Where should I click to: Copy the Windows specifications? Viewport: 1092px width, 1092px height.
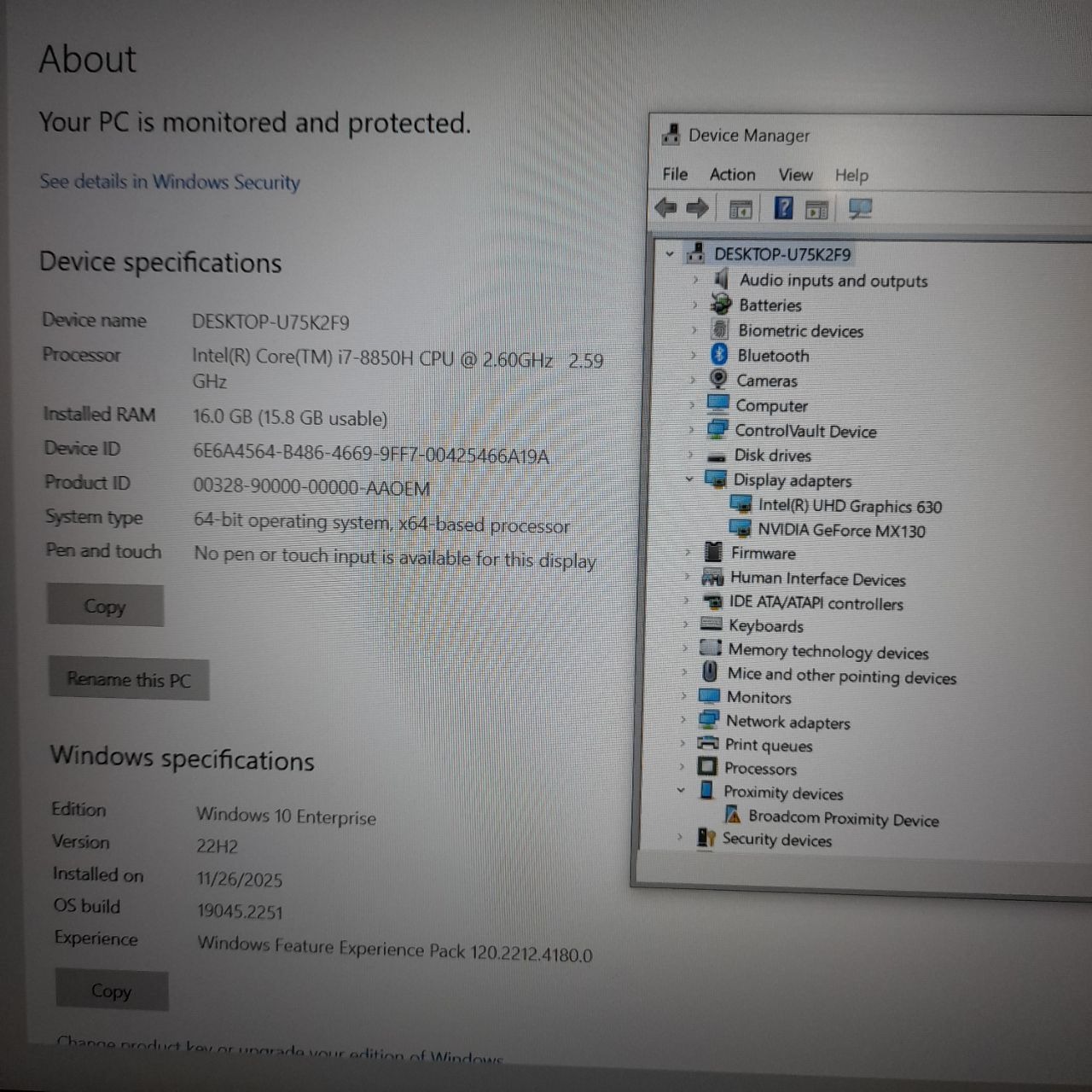tap(112, 990)
